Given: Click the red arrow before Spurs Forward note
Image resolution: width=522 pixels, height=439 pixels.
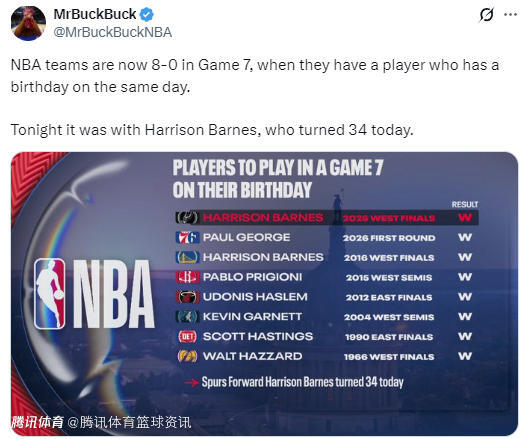Looking at the screenshot, I should (x=192, y=383).
